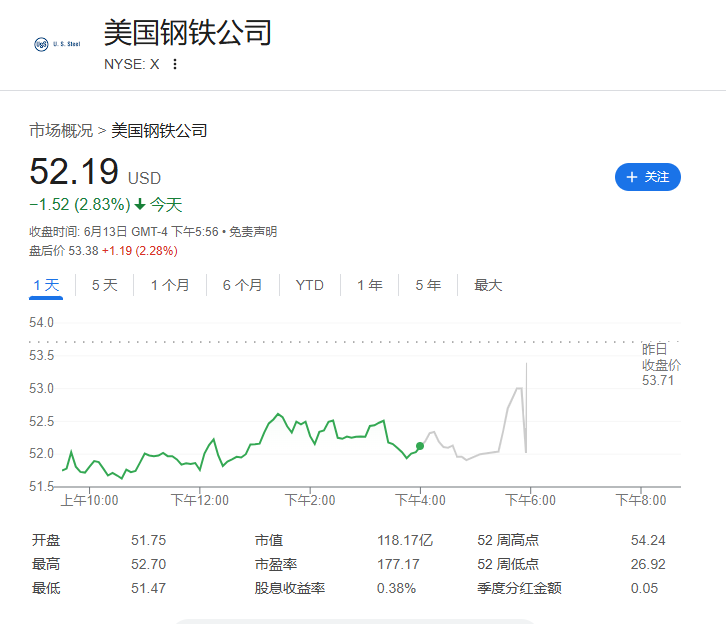The image size is (726, 624).
Task: Click the 市值 row label
Action: (269, 540)
